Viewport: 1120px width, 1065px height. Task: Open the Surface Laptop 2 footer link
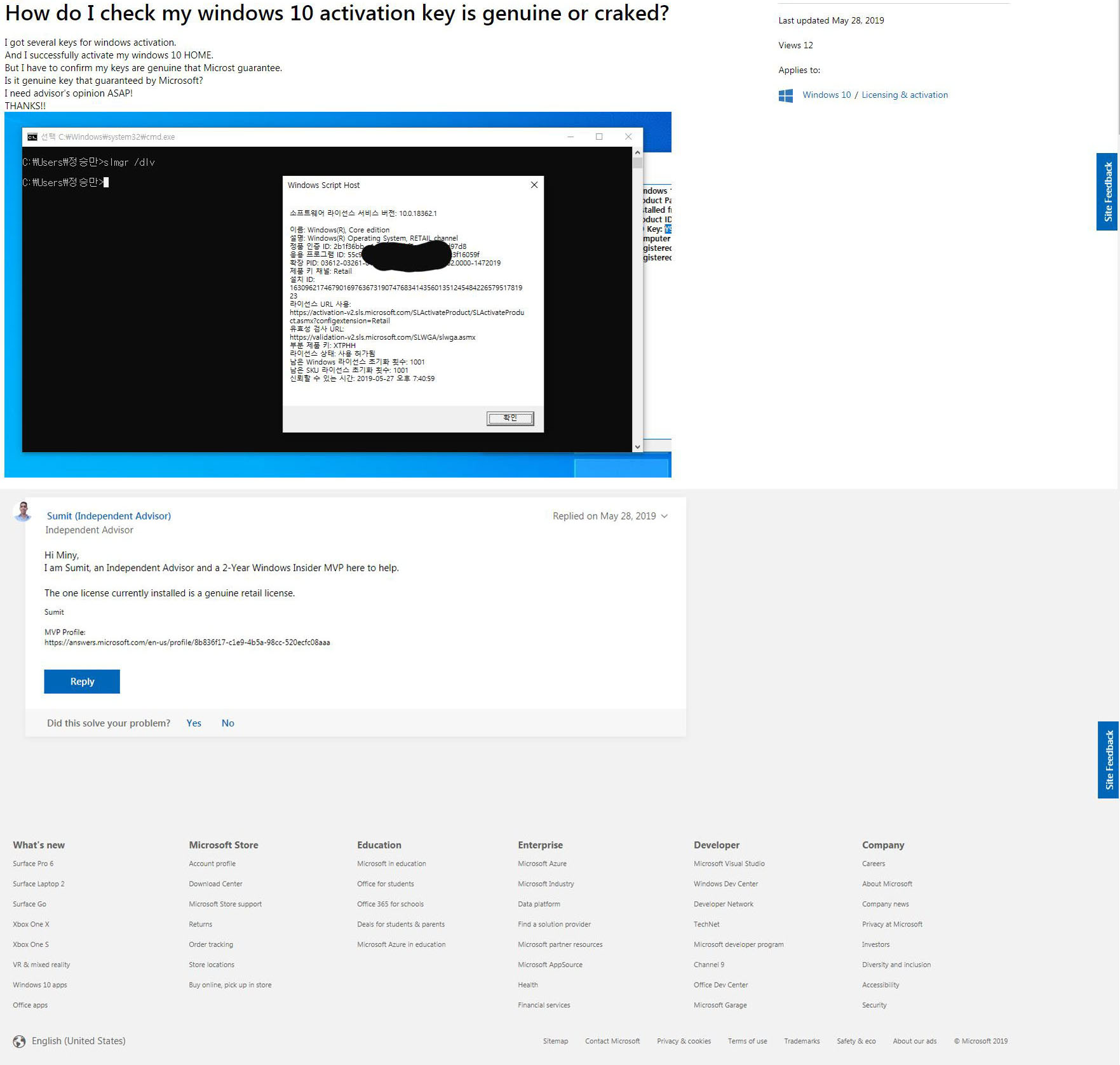pyautogui.click(x=39, y=884)
